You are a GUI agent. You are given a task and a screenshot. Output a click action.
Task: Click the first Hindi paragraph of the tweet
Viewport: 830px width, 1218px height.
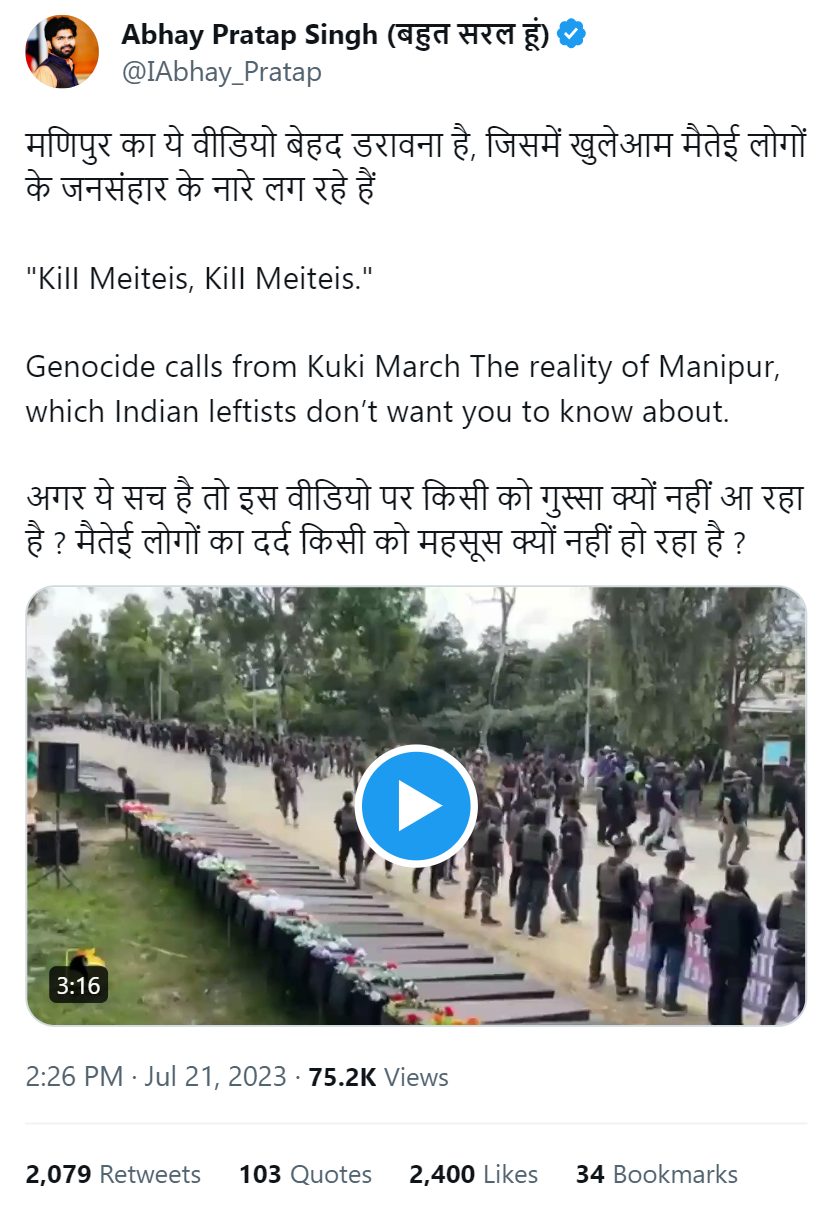pos(415,168)
